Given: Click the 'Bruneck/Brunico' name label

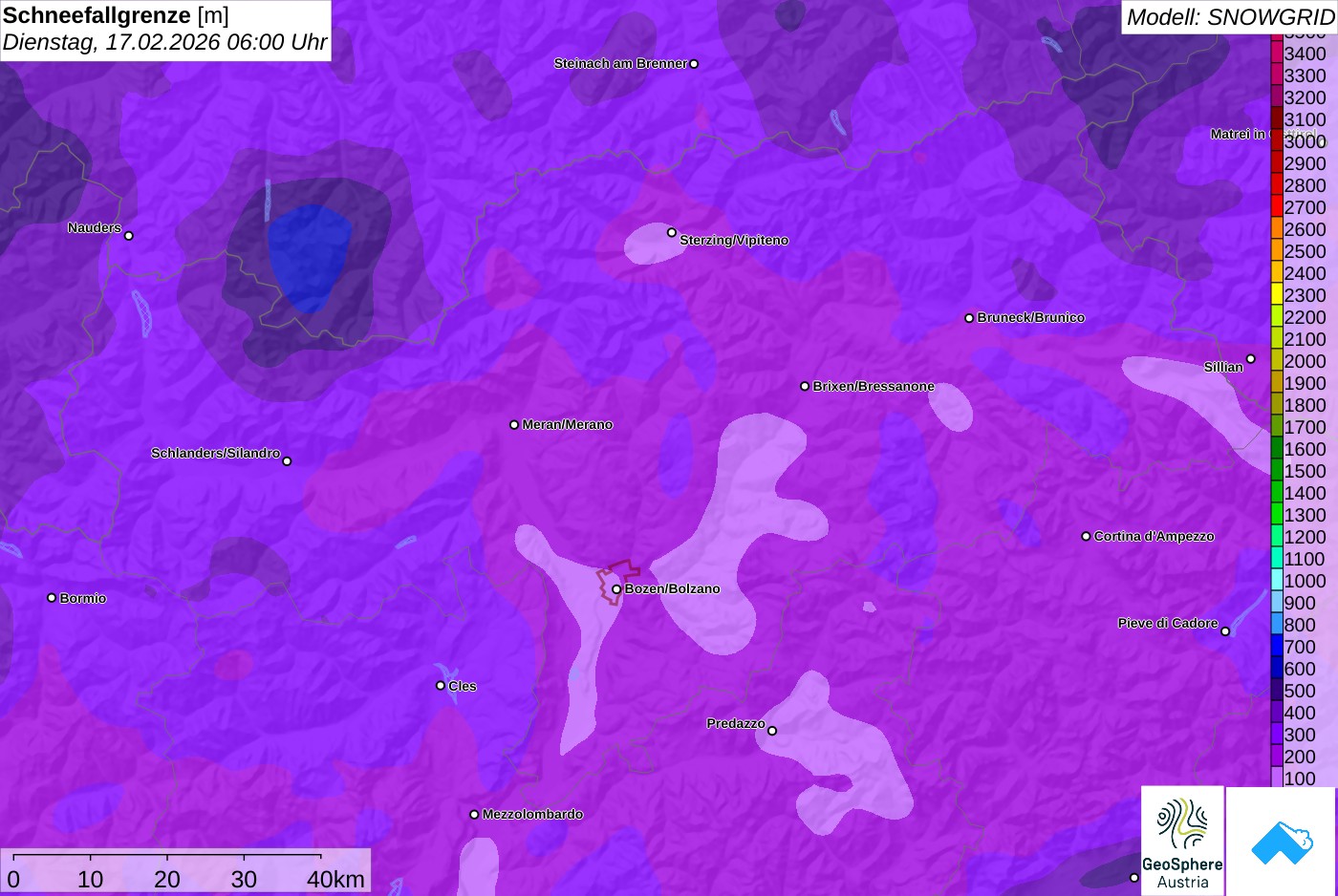Looking at the screenshot, I should (1031, 318).
